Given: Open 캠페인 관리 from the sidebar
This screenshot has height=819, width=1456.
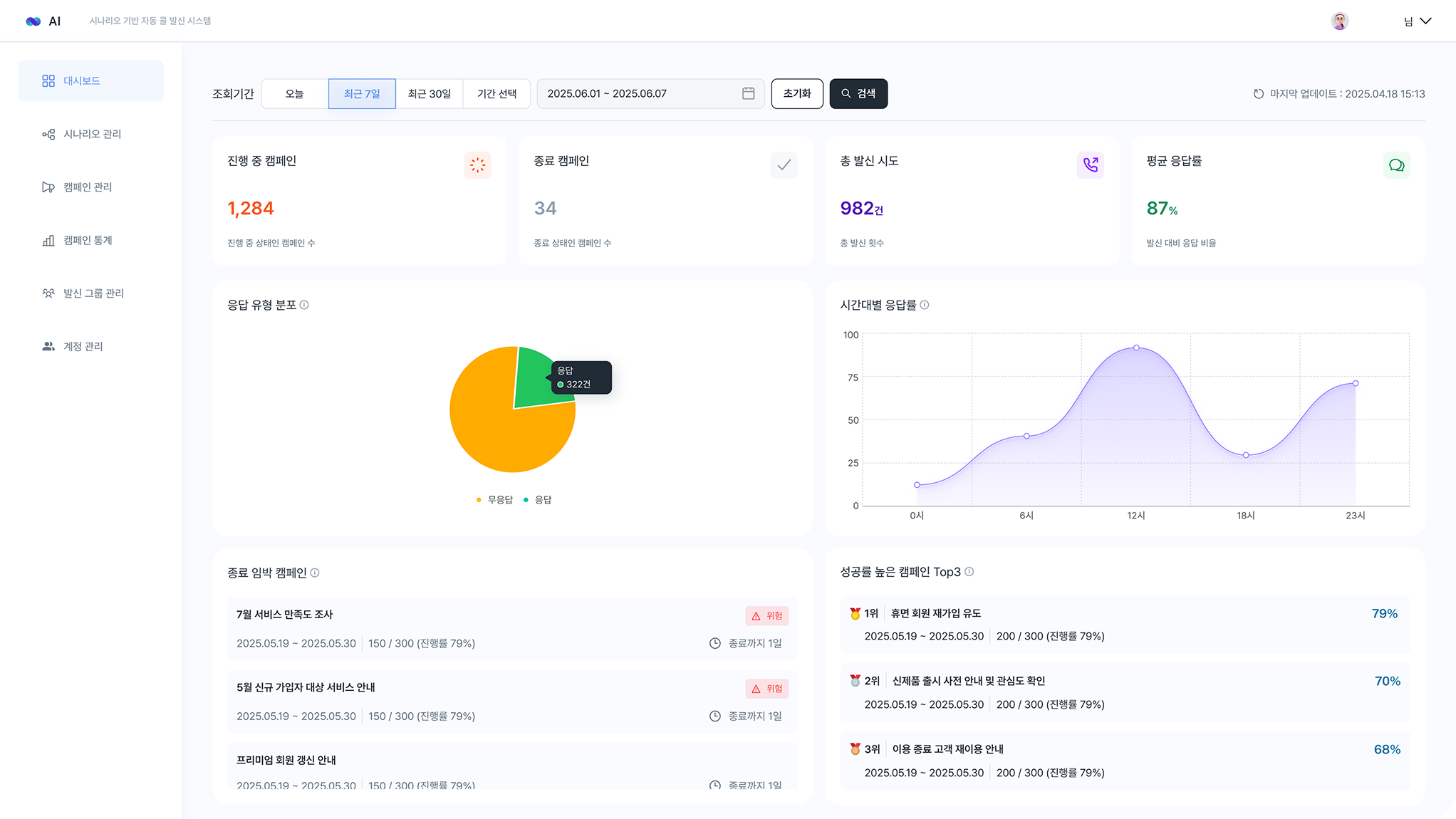Looking at the screenshot, I should pos(48,187).
